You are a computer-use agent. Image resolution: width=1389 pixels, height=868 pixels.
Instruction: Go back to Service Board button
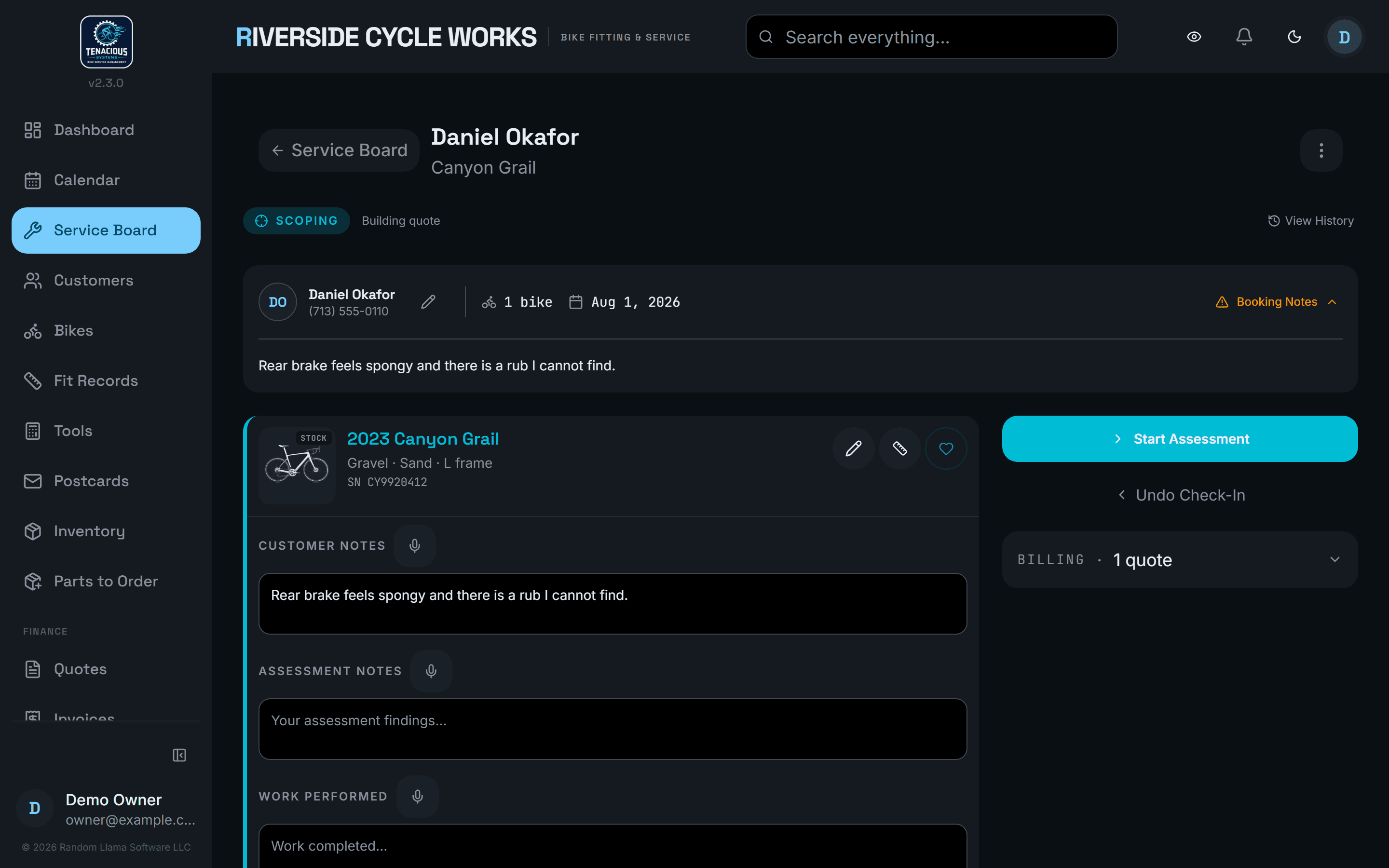(x=339, y=150)
